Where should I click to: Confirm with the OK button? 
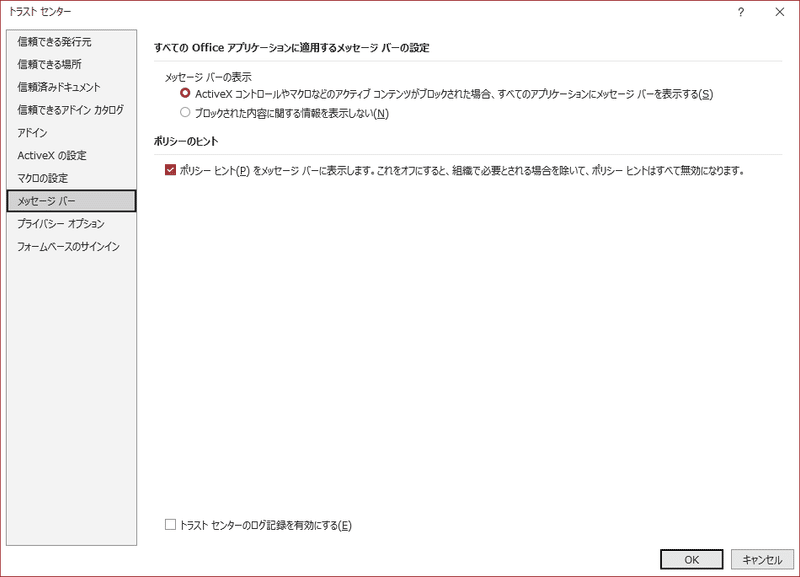pyautogui.click(x=691, y=559)
